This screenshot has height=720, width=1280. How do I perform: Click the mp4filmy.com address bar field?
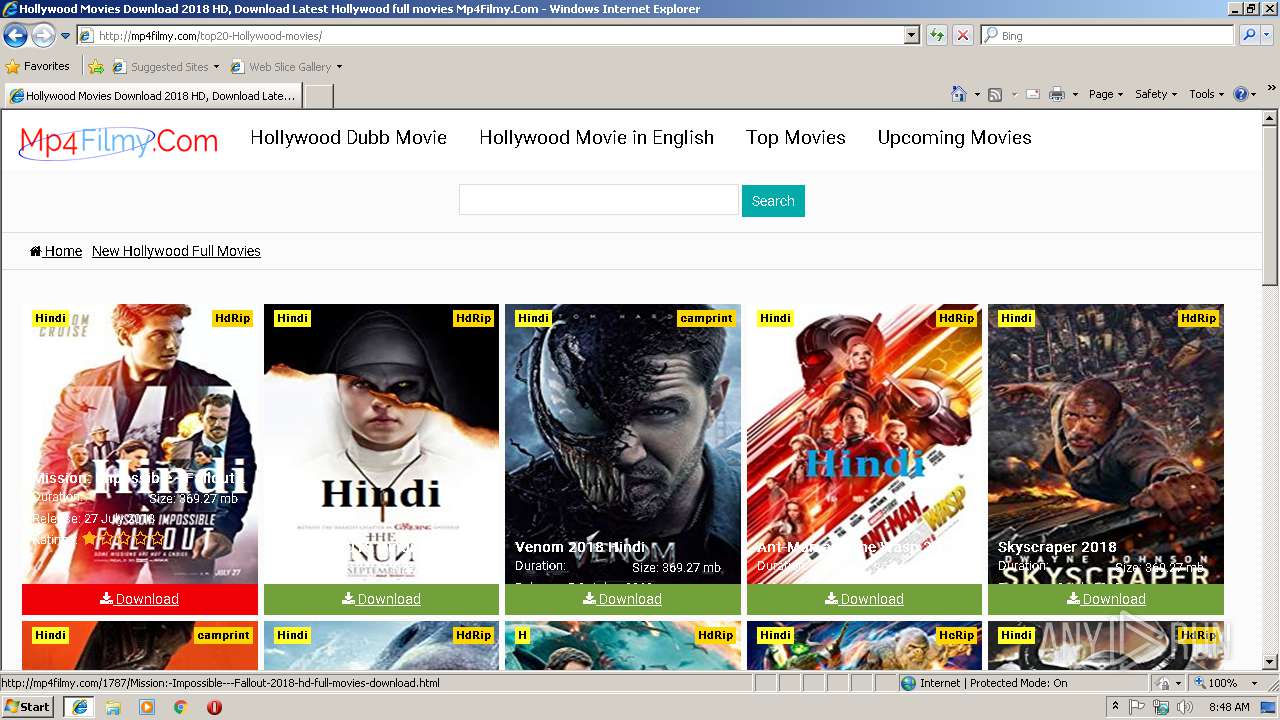(x=498, y=35)
